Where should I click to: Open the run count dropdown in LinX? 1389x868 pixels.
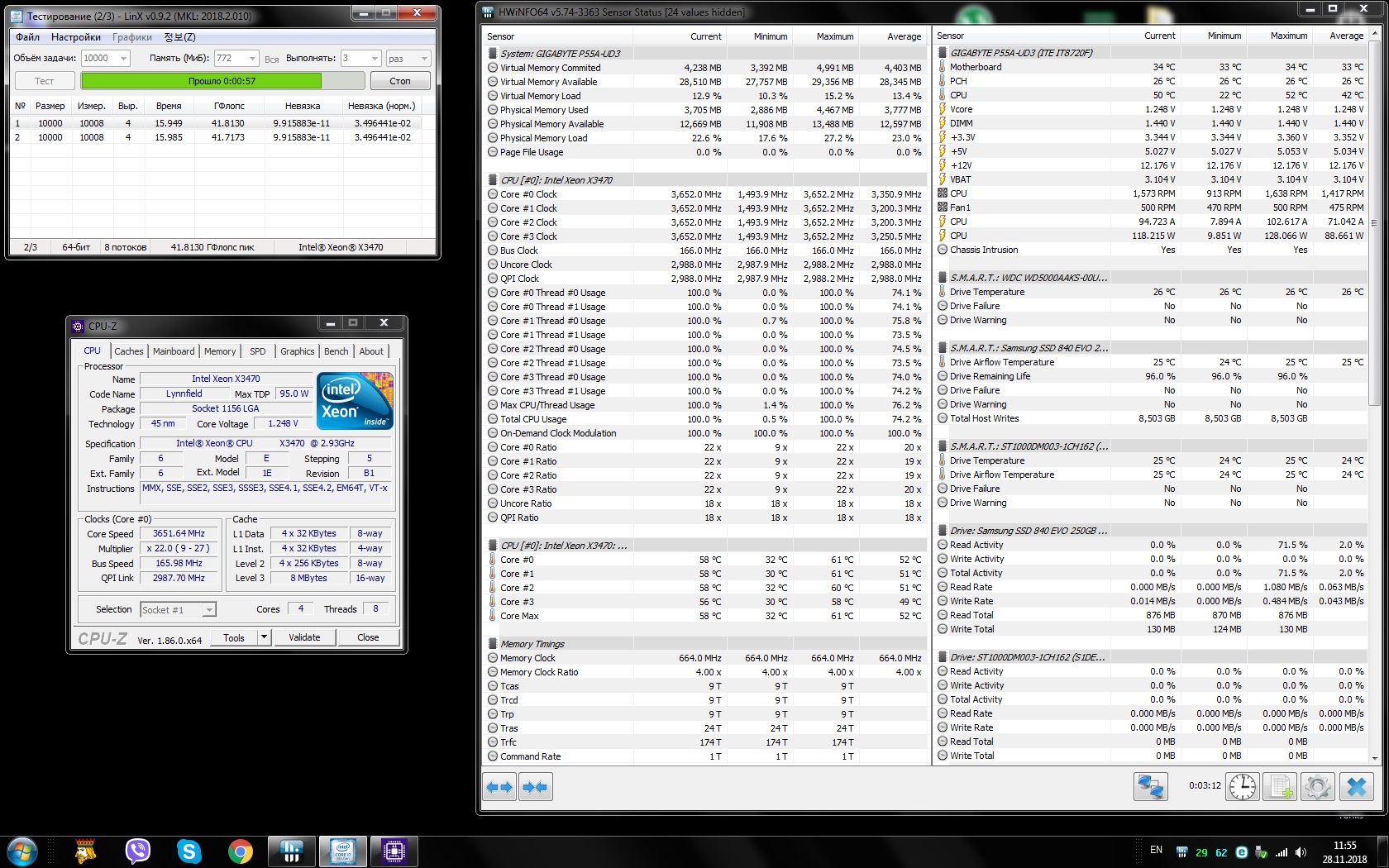pos(375,59)
